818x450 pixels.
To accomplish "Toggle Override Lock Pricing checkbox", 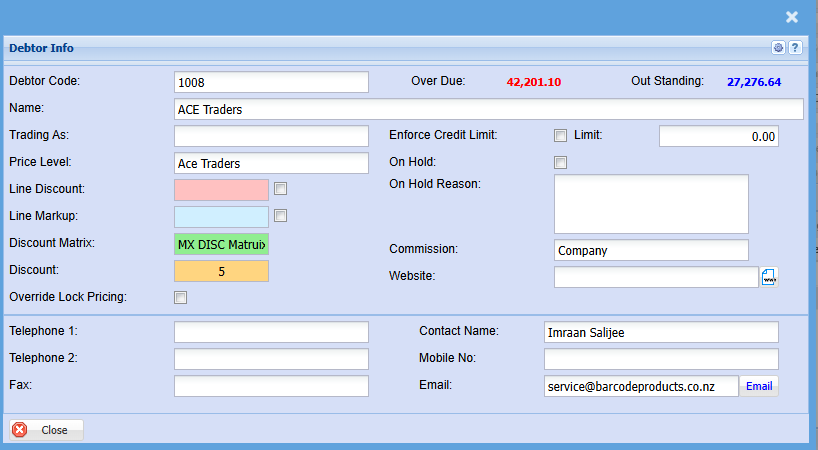I will point(181,297).
